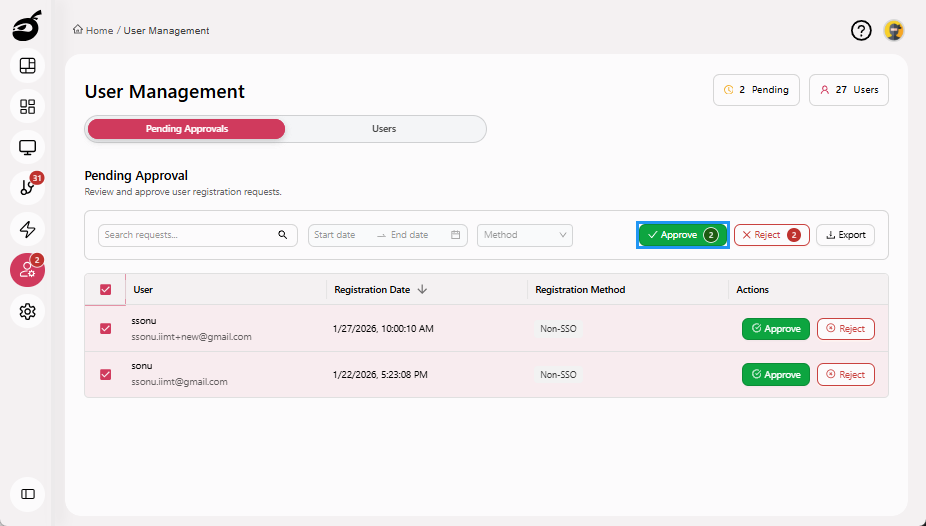The height and width of the screenshot is (526, 926).
Task: Click username sonu
Action: 142,366
